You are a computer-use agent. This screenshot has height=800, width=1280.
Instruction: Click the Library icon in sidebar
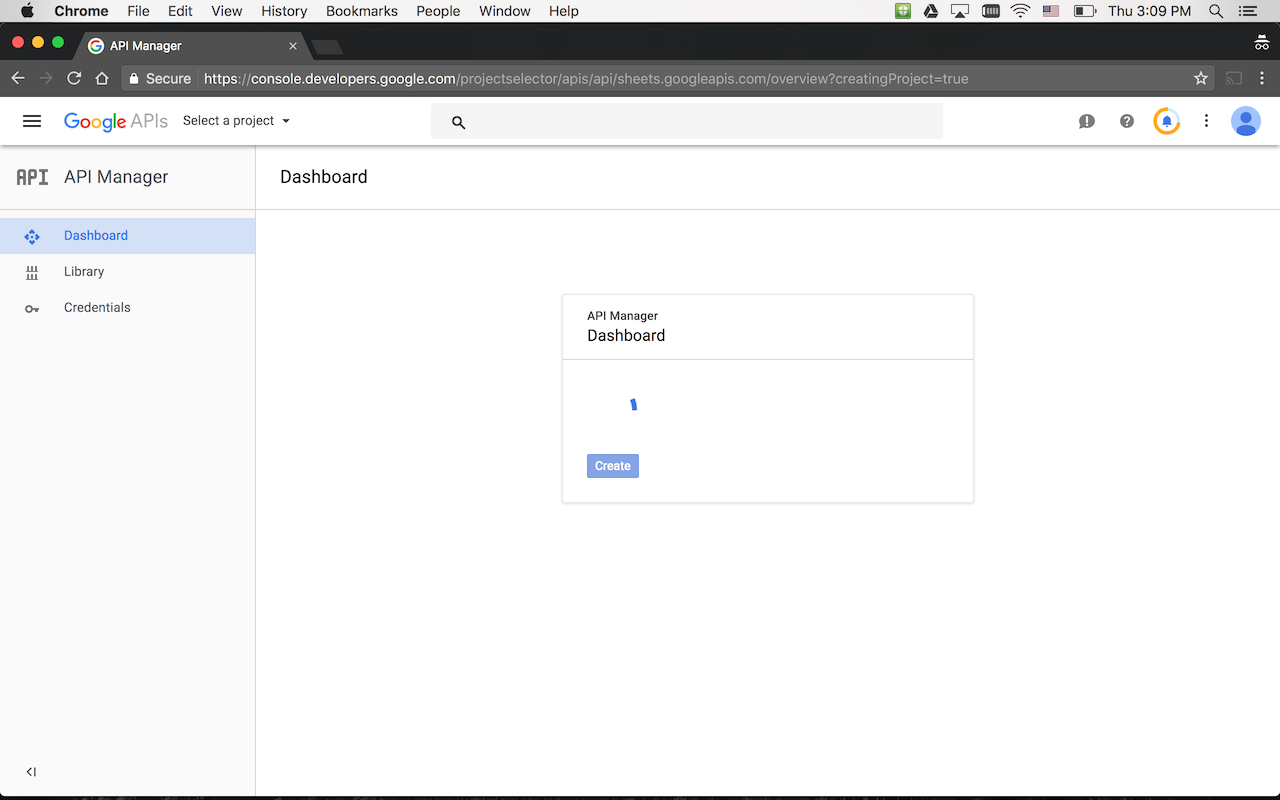click(32, 272)
